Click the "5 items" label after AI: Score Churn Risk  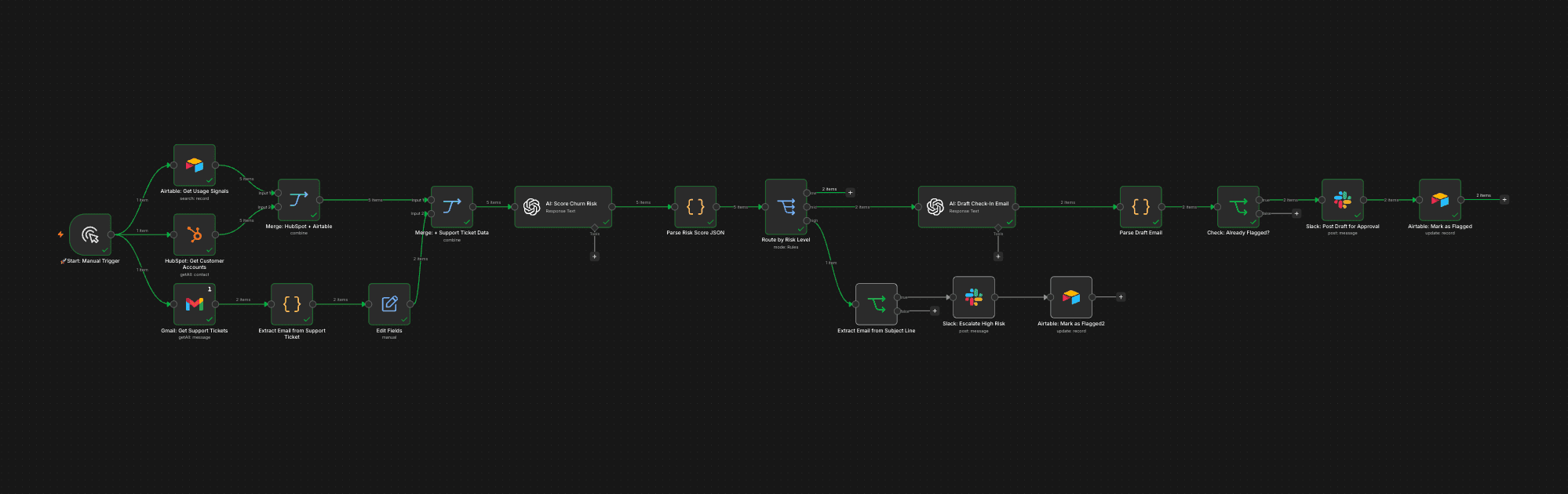(644, 202)
